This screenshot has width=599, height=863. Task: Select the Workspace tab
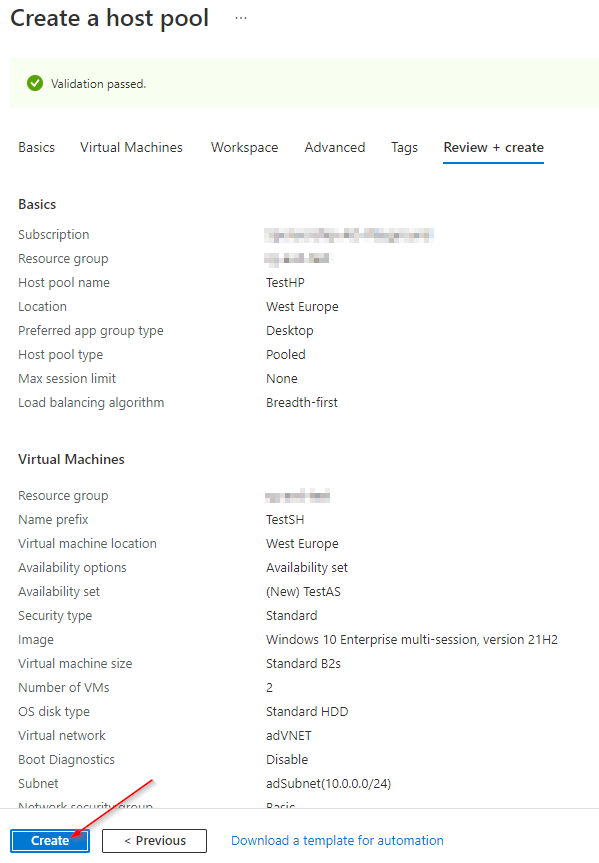pos(244,148)
